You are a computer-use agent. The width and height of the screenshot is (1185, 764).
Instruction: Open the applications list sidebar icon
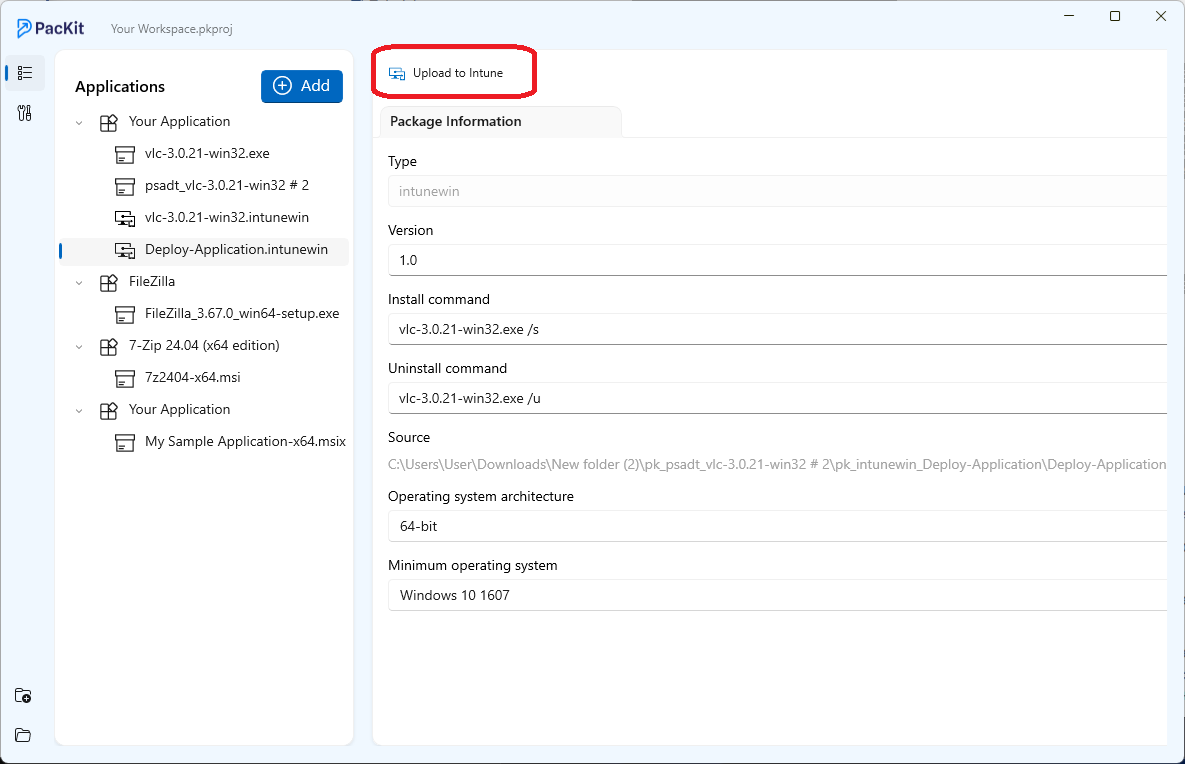(x=25, y=73)
